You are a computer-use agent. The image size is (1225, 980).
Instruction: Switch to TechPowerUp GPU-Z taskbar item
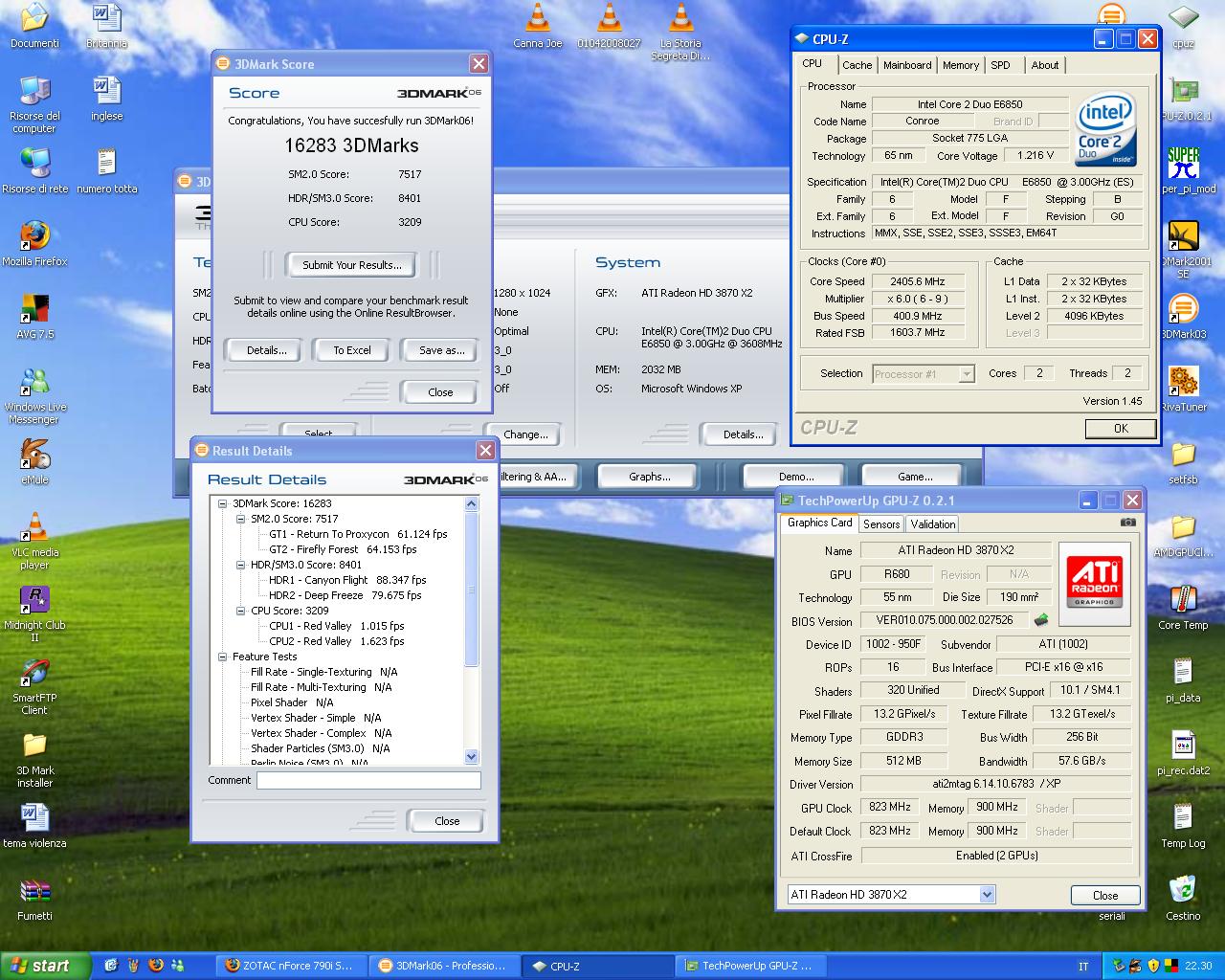[749, 966]
